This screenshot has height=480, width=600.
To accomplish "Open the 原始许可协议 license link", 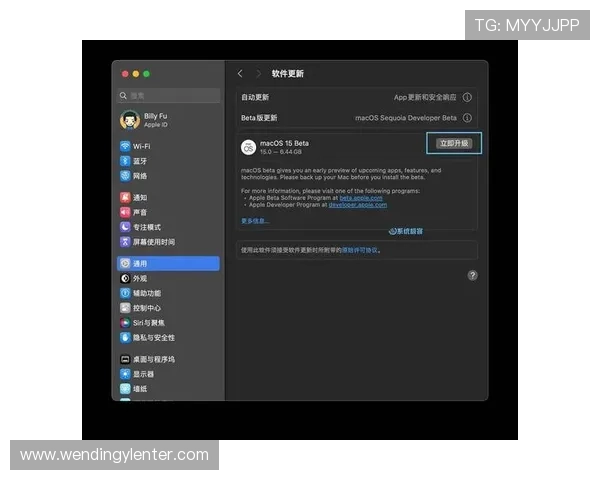I will 359,250.
